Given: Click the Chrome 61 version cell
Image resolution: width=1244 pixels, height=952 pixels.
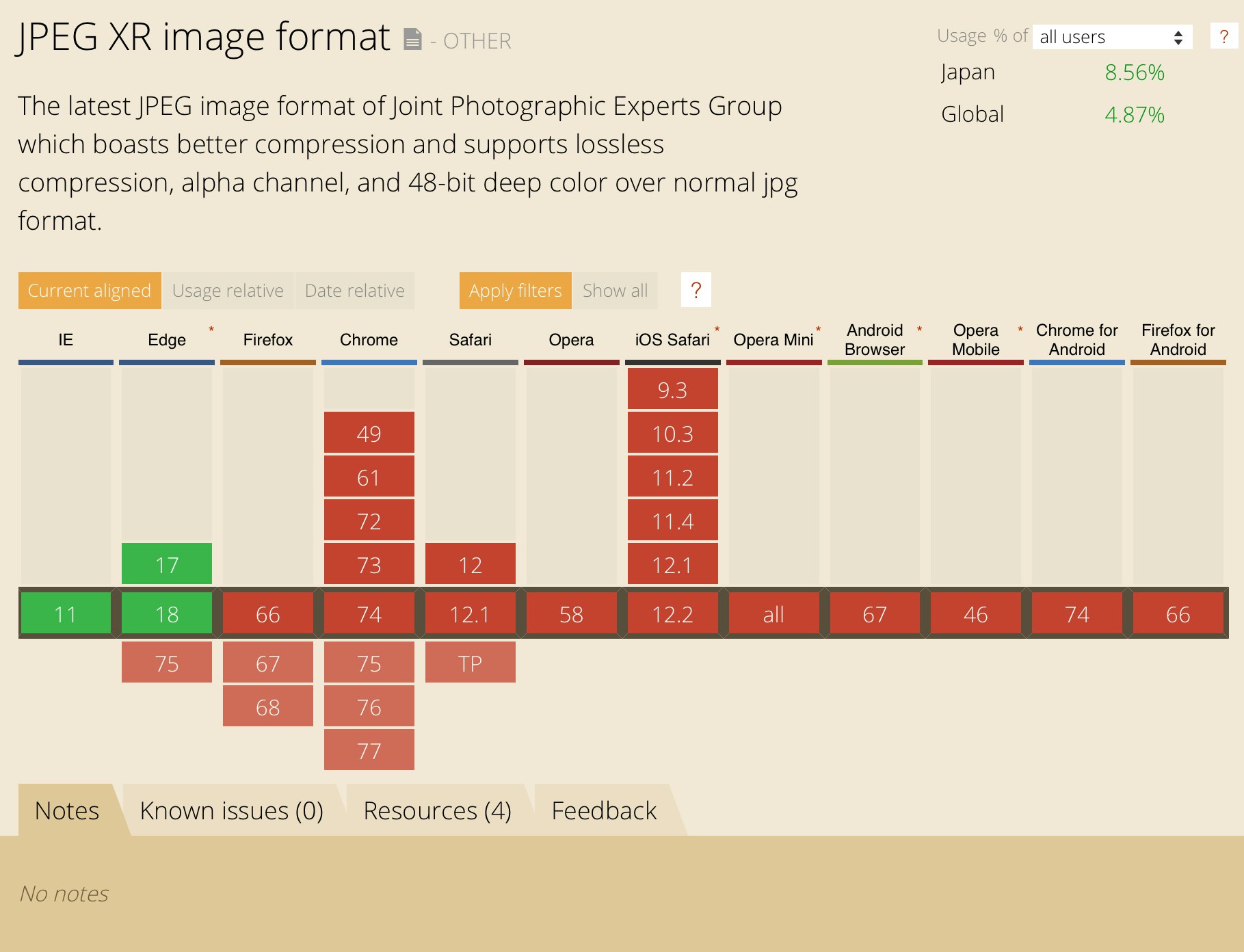Looking at the screenshot, I should [x=369, y=477].
